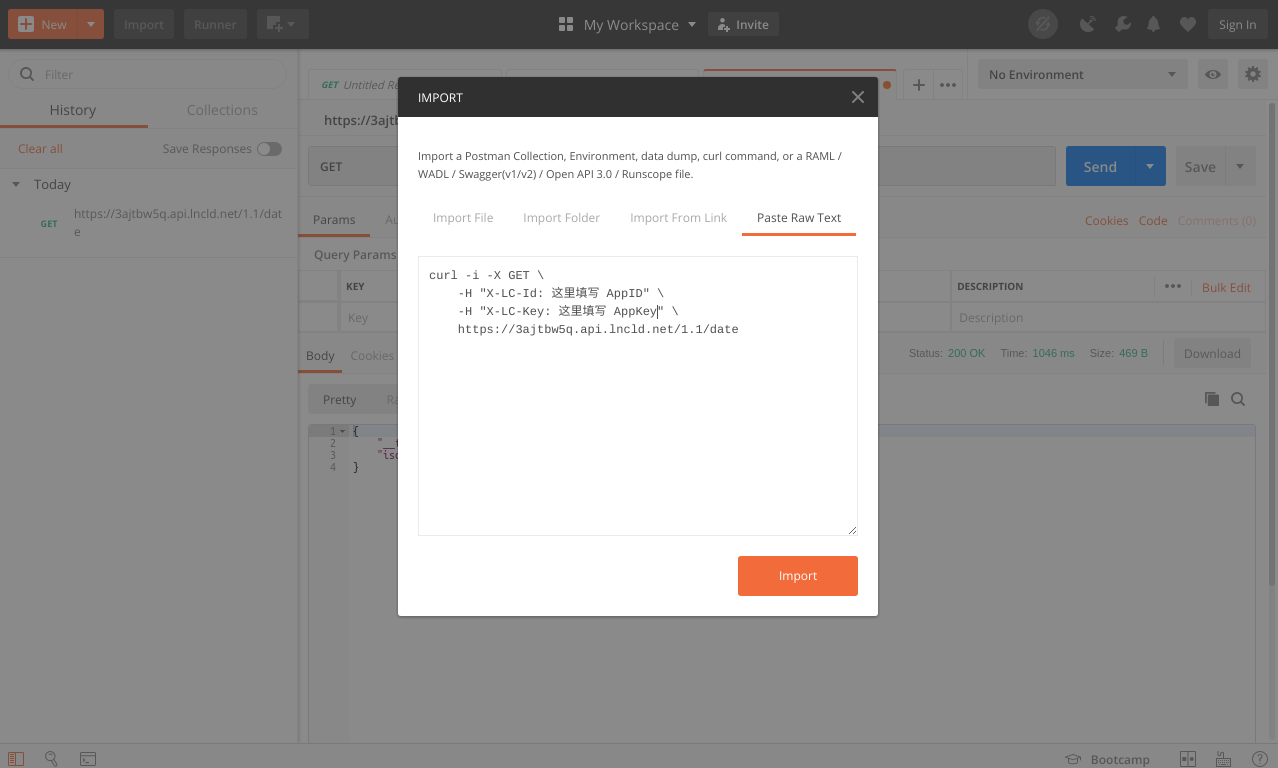This screenshot has width=1278, height=768.
Task: Open manage environments gear icon
Action: pyautogui.click(x=1252, y=74)
